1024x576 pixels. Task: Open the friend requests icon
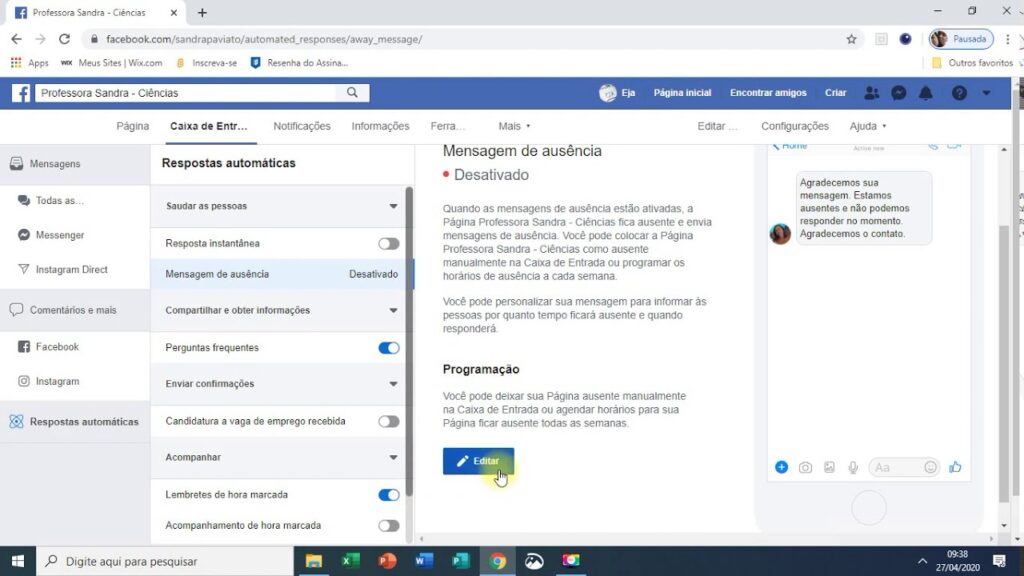(x=871, y=93)
